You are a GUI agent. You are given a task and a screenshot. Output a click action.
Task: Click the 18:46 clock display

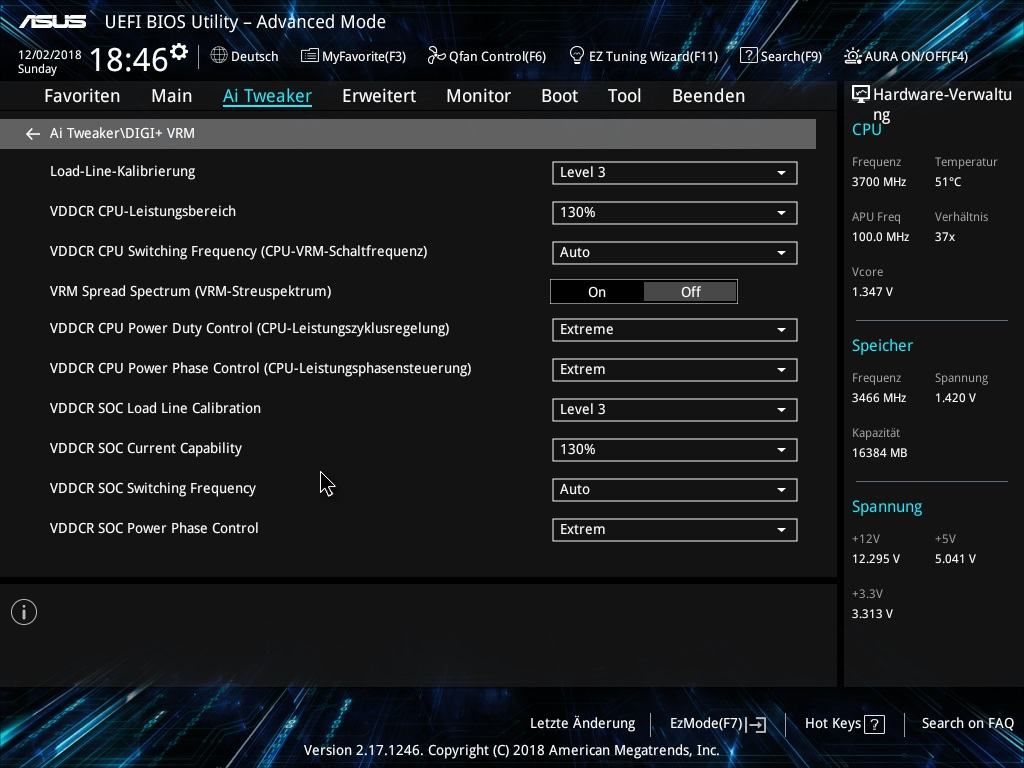(129, 59)
